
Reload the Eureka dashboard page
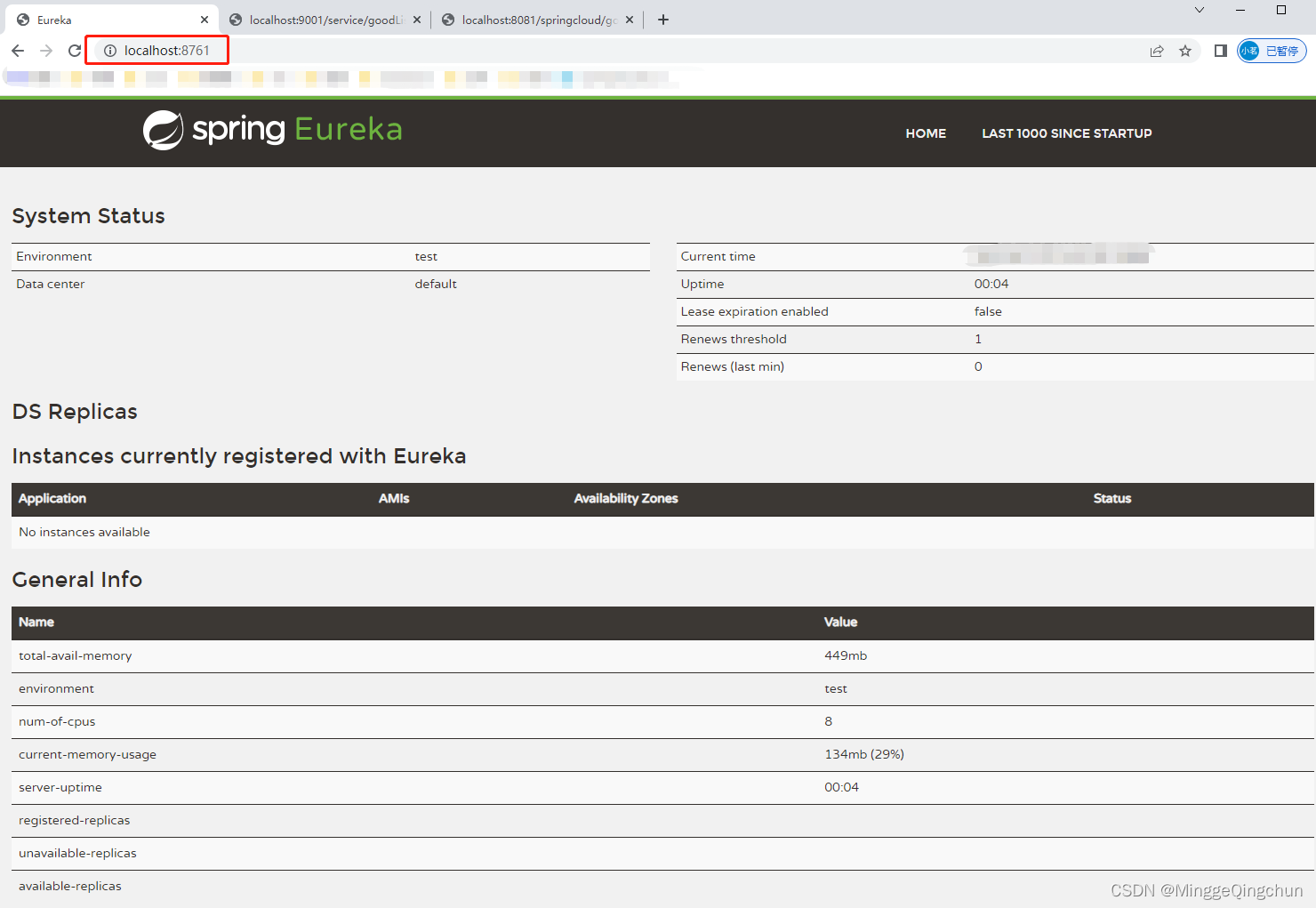coord(75,51)
